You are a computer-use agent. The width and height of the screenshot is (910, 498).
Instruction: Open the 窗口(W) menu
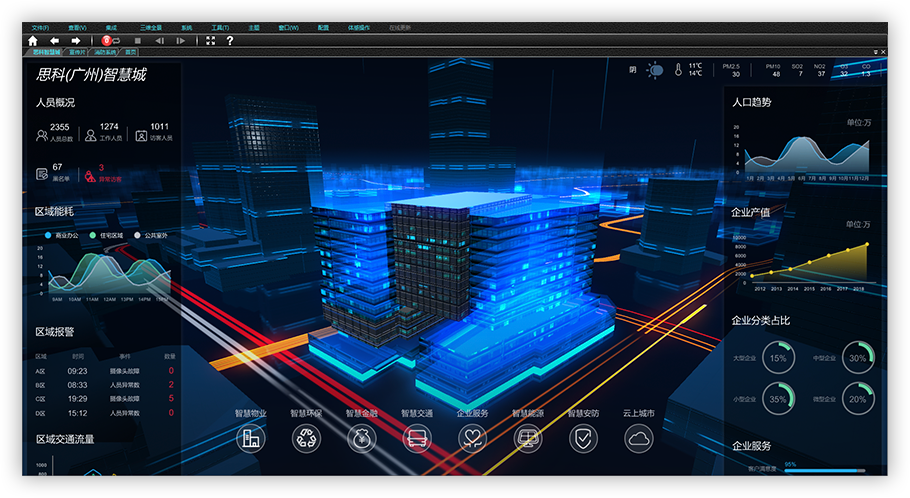tap(288, 27)
